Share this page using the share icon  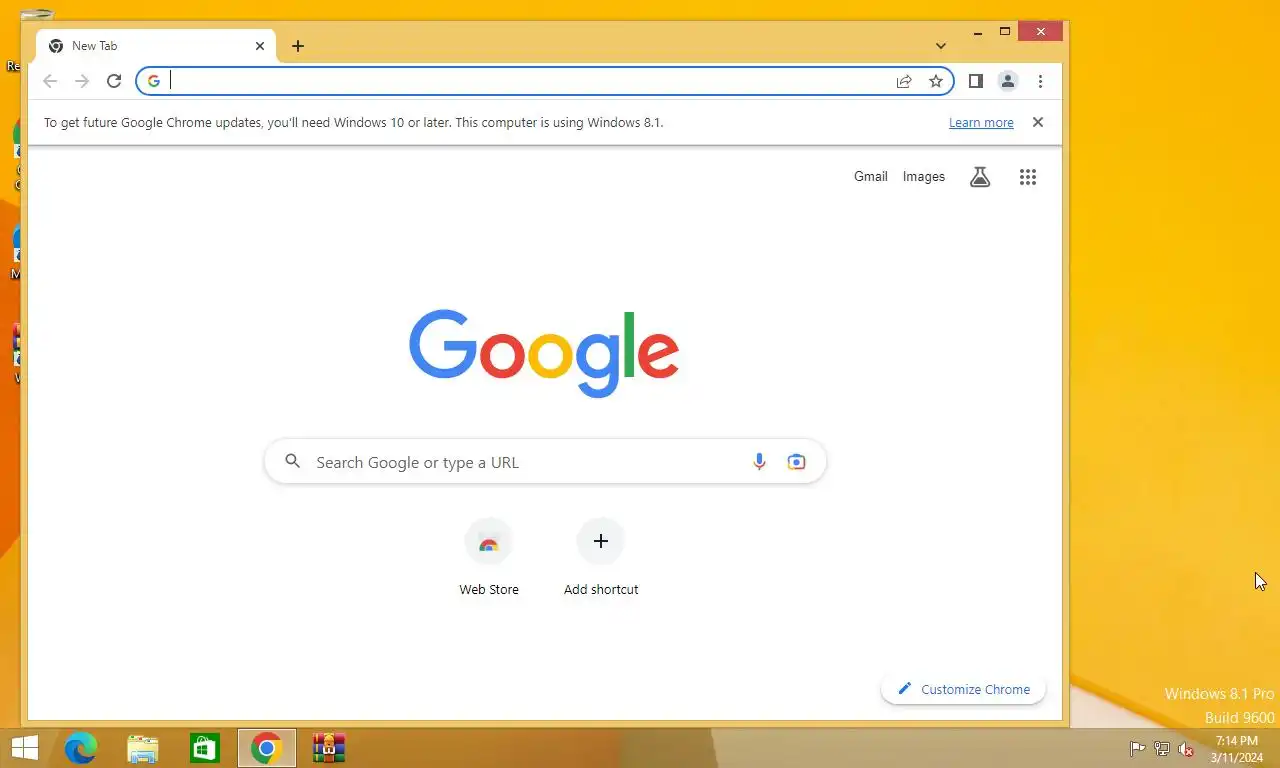[x=904, y=81]
